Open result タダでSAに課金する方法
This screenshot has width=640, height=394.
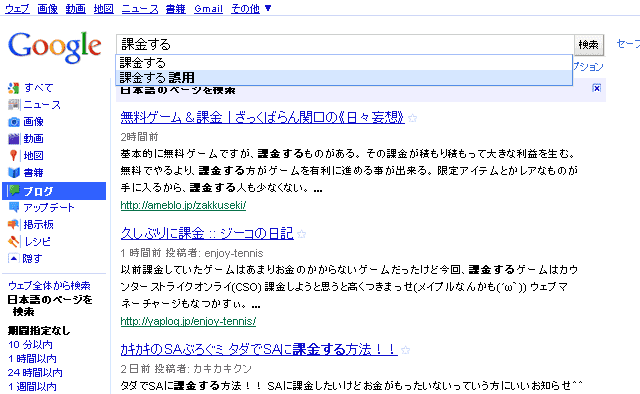pos(259,349)
